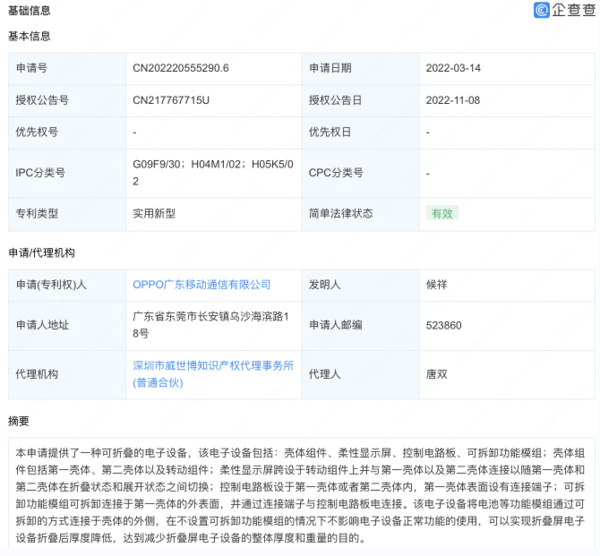Click the 有效 legal status badge
Image resolution: width=600 pixels, height=556 pixels.
(442, 213)
